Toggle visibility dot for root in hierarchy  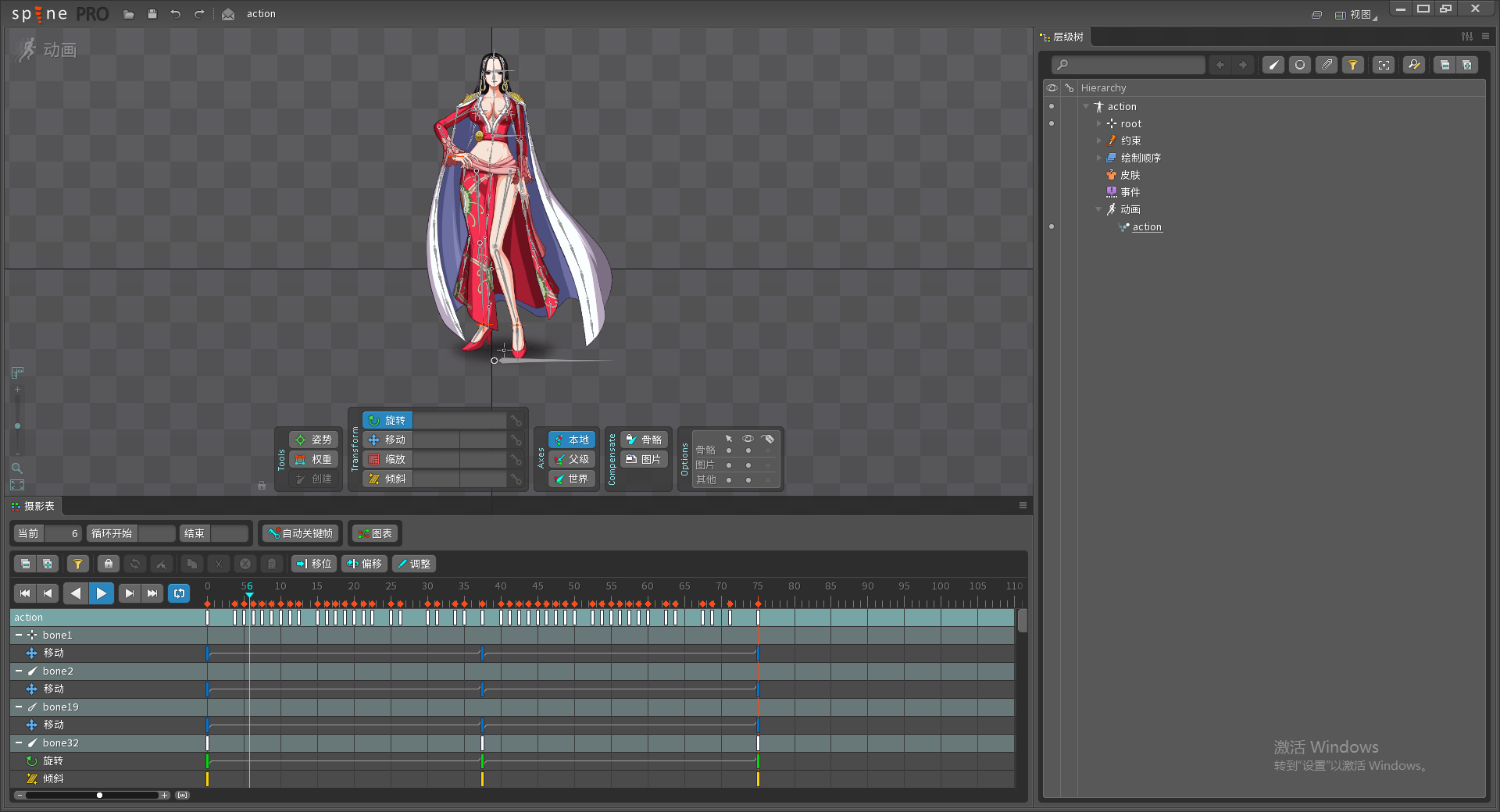[1052, 123]
